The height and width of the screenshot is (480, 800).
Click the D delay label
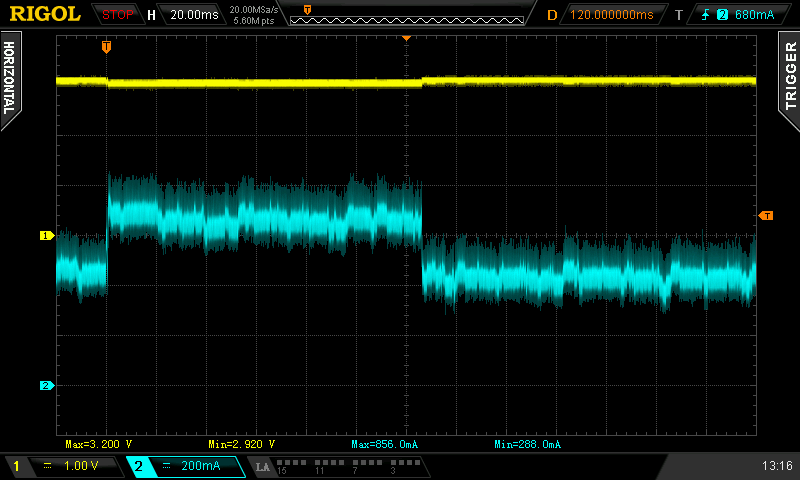(552, 15)
